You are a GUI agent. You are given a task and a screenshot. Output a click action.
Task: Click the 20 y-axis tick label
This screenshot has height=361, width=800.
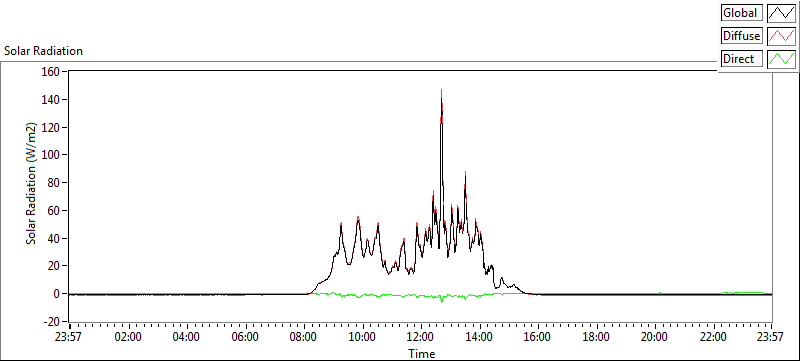[x=54, y=266]
